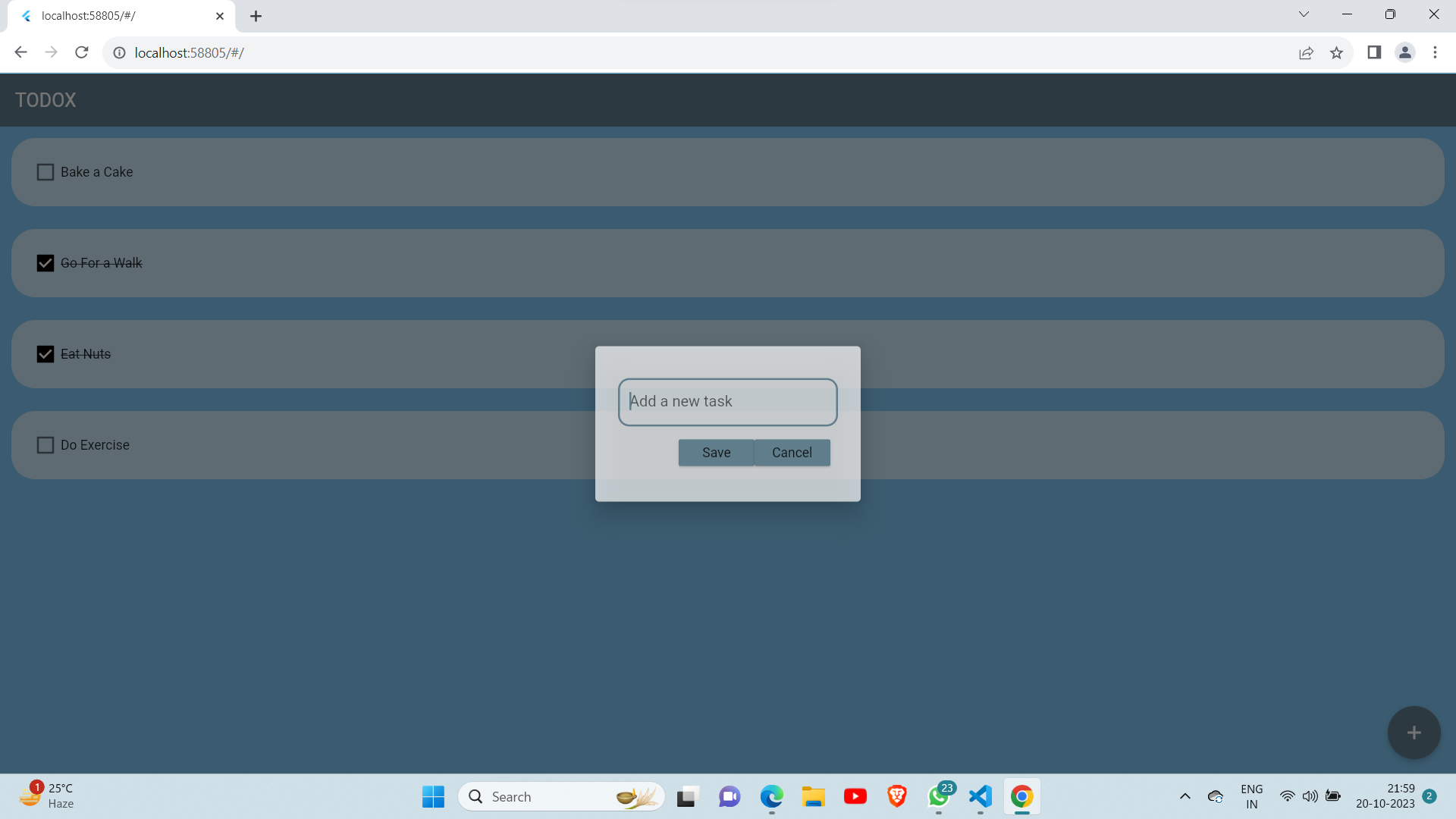
Task: Bookmark the page via the star icon
Action: coord(1337,52)
